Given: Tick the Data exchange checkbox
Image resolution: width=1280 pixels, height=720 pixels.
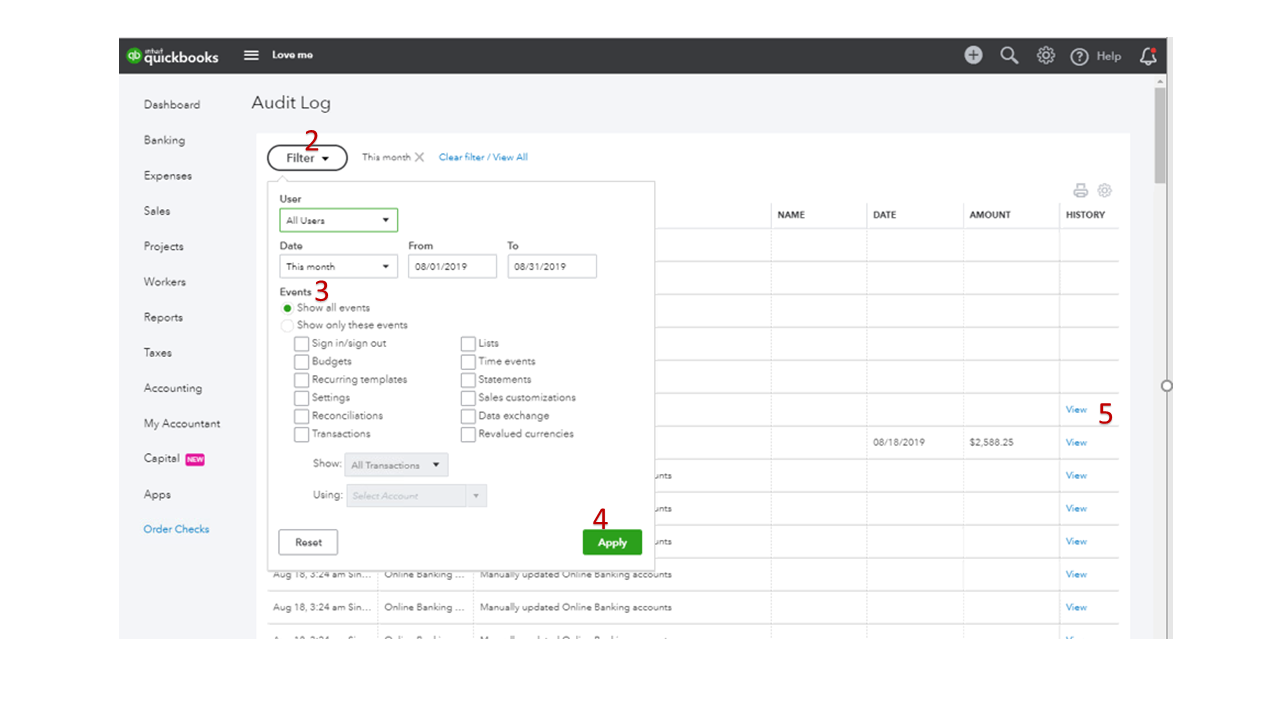Looking at the screenshot, I should tap(468, 416).
